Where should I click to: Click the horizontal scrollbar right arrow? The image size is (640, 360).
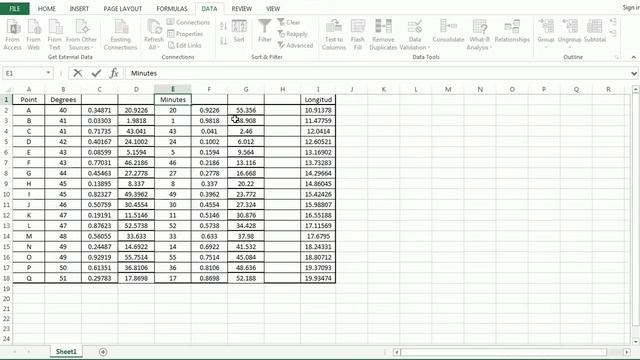click(x=627, y=352)
